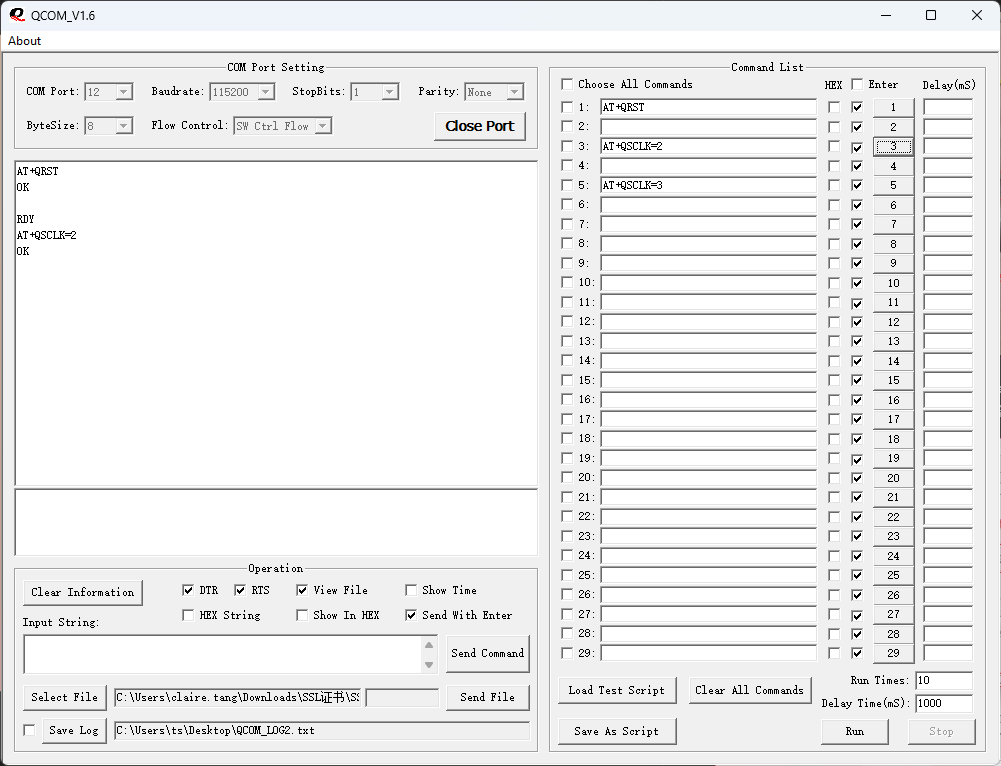Viewport: 1001px width, 766px height.
Task: Click the Clear Information button
Action: [x=82, y=592]
